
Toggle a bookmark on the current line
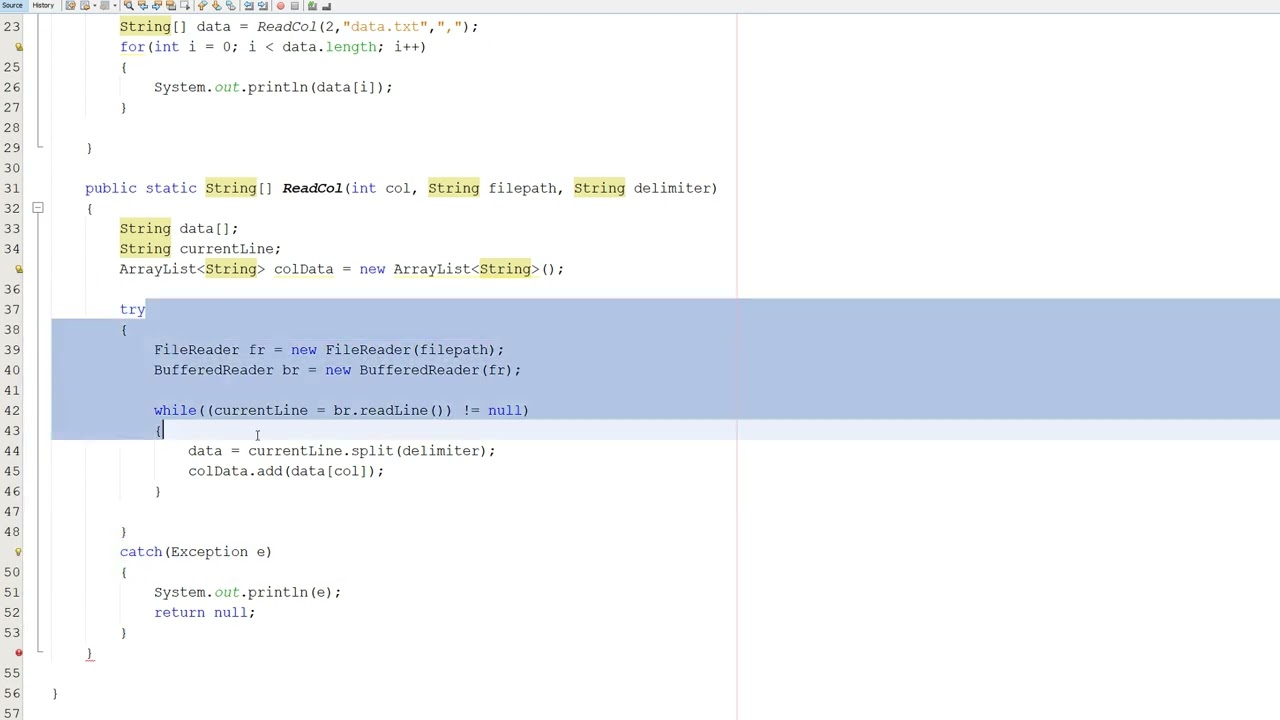tap(230, 5)
